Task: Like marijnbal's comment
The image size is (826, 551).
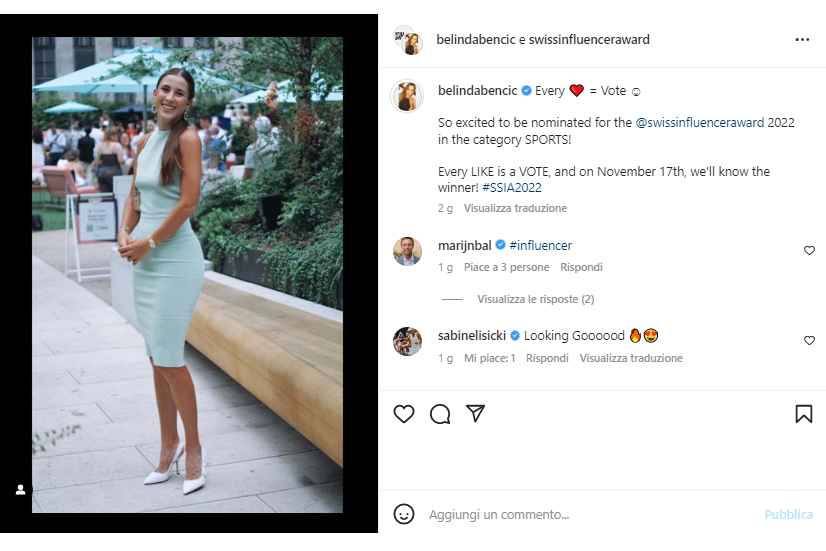Action: point(809,251)
